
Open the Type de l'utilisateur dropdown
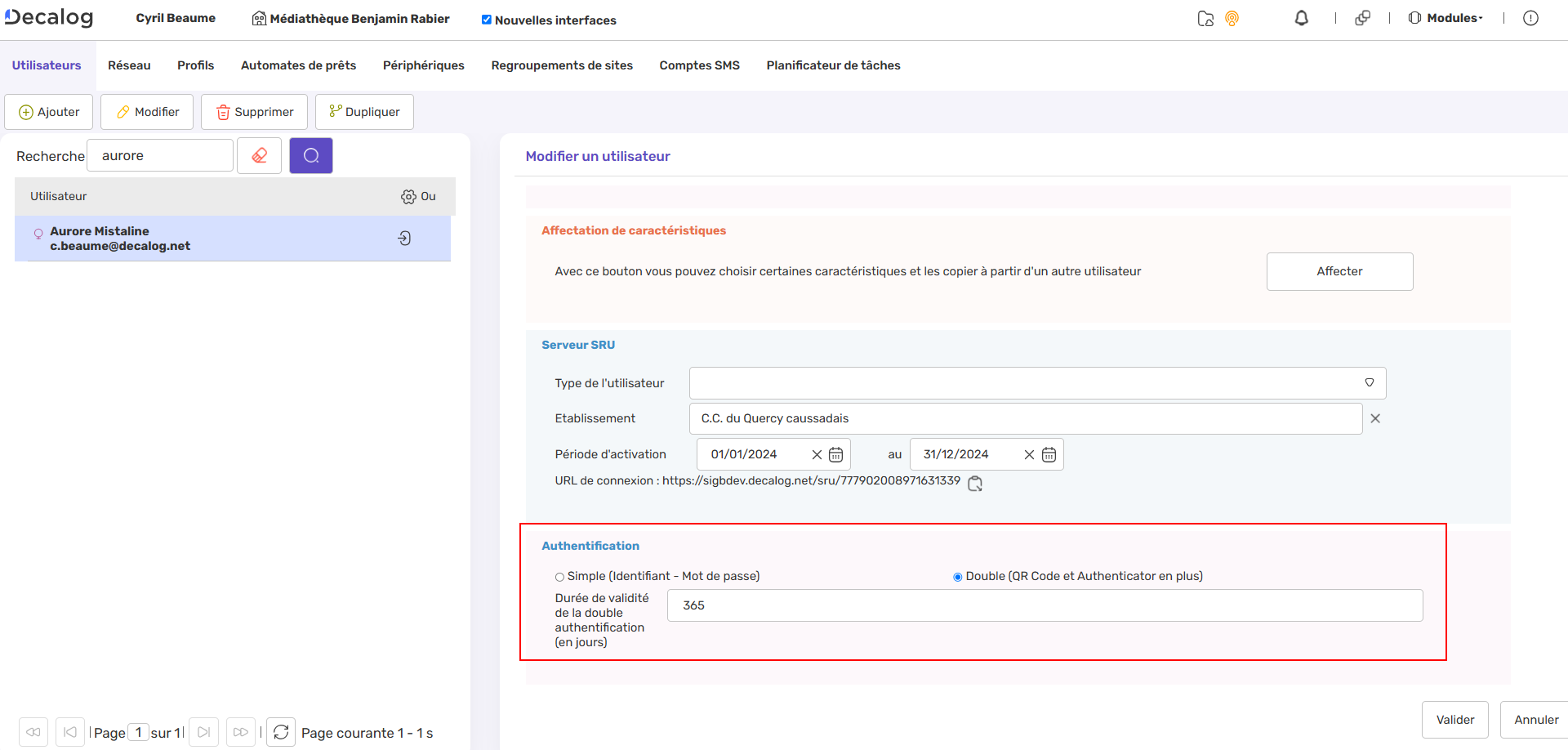click(x=1370, y=382)
